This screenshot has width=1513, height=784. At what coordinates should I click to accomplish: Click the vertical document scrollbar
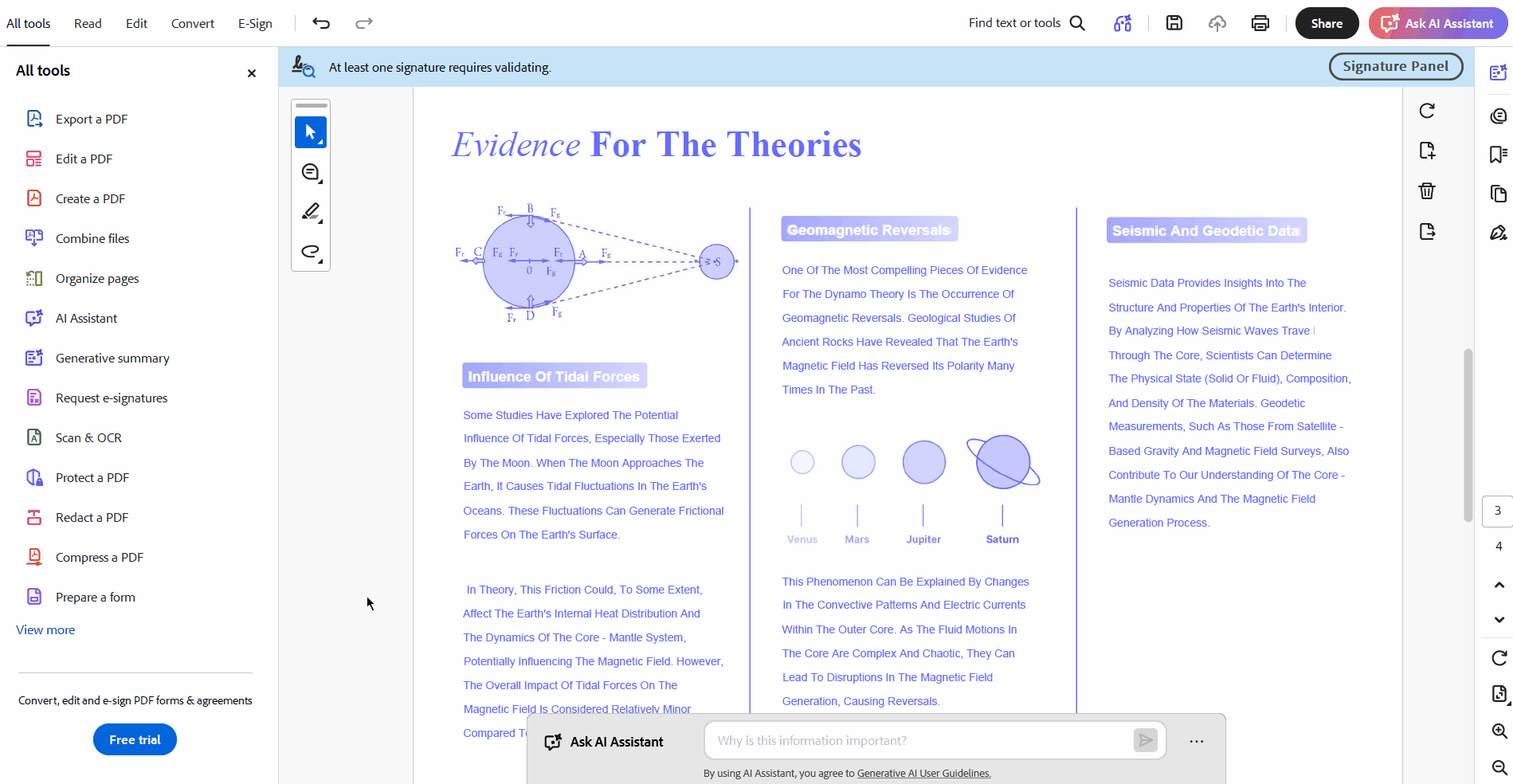coord(1468,435)
